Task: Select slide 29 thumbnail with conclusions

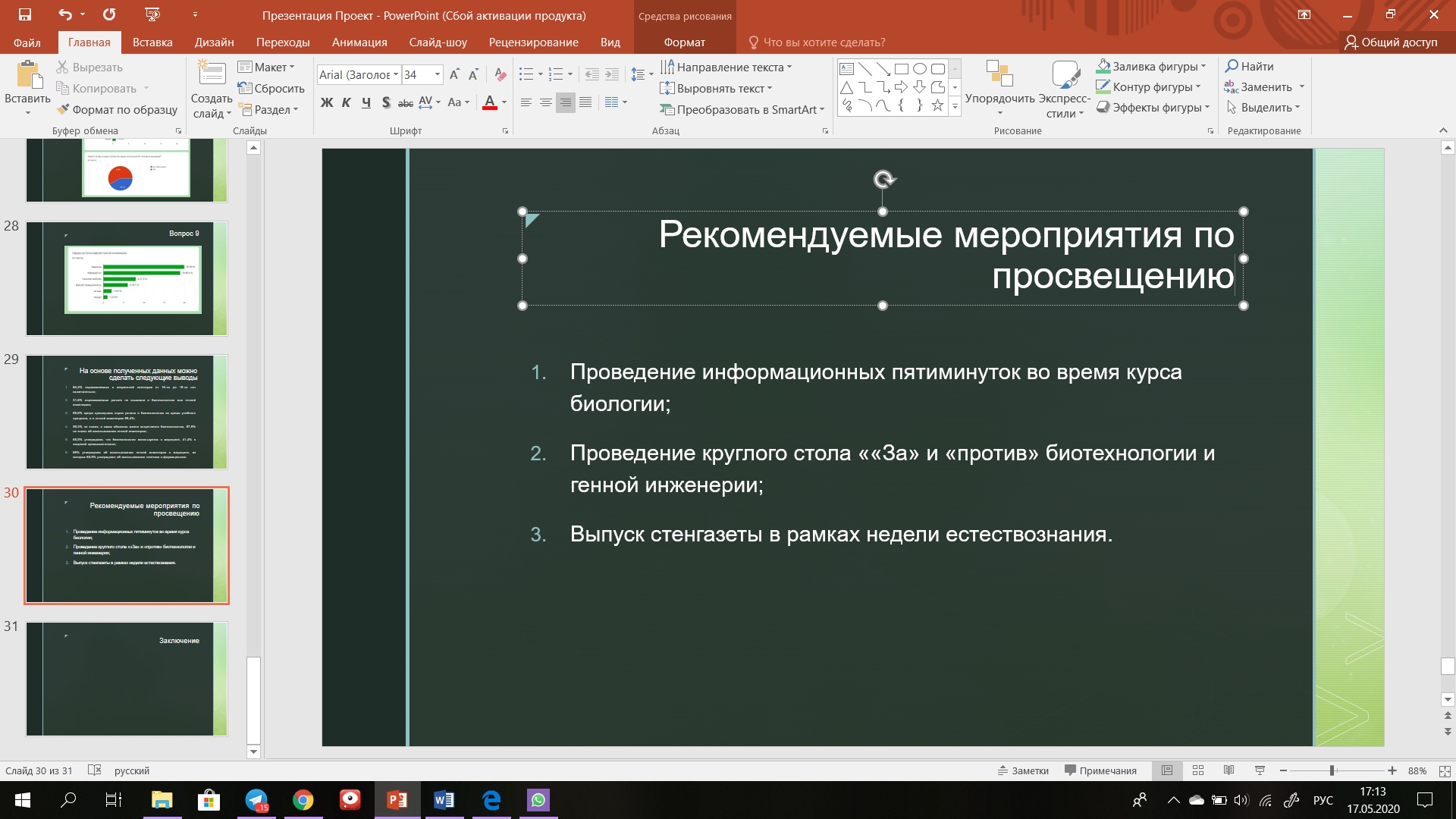Action: [127, 412]
